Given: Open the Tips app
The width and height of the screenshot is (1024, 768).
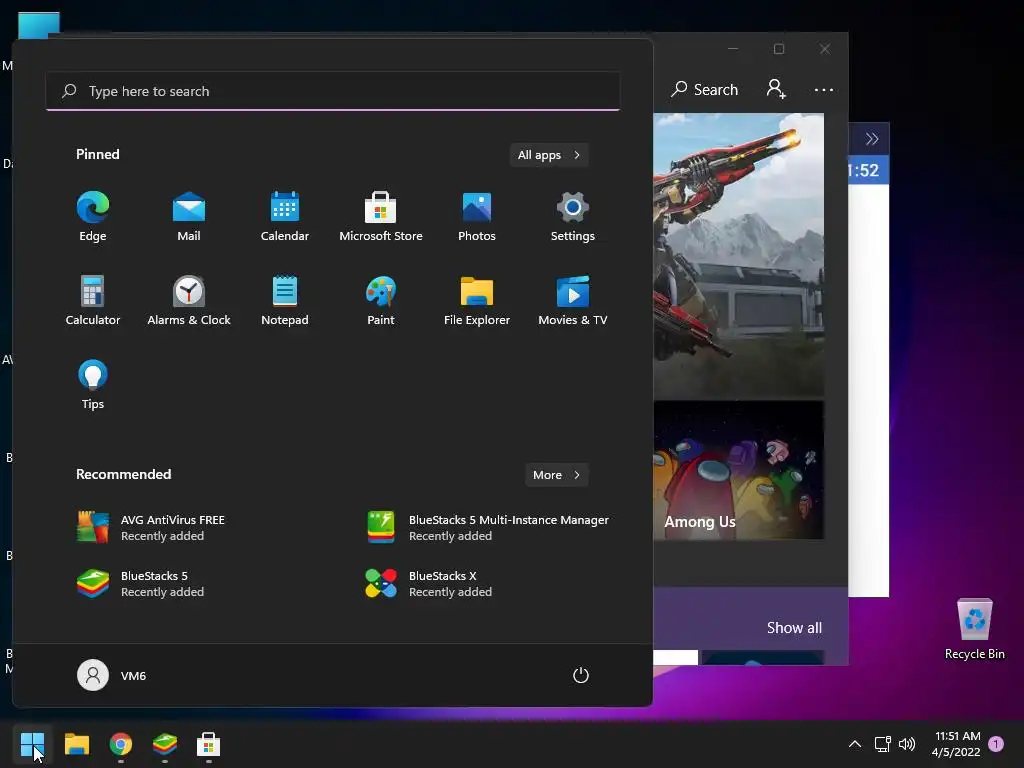Looking at the screenshot, I should point(93,385).
